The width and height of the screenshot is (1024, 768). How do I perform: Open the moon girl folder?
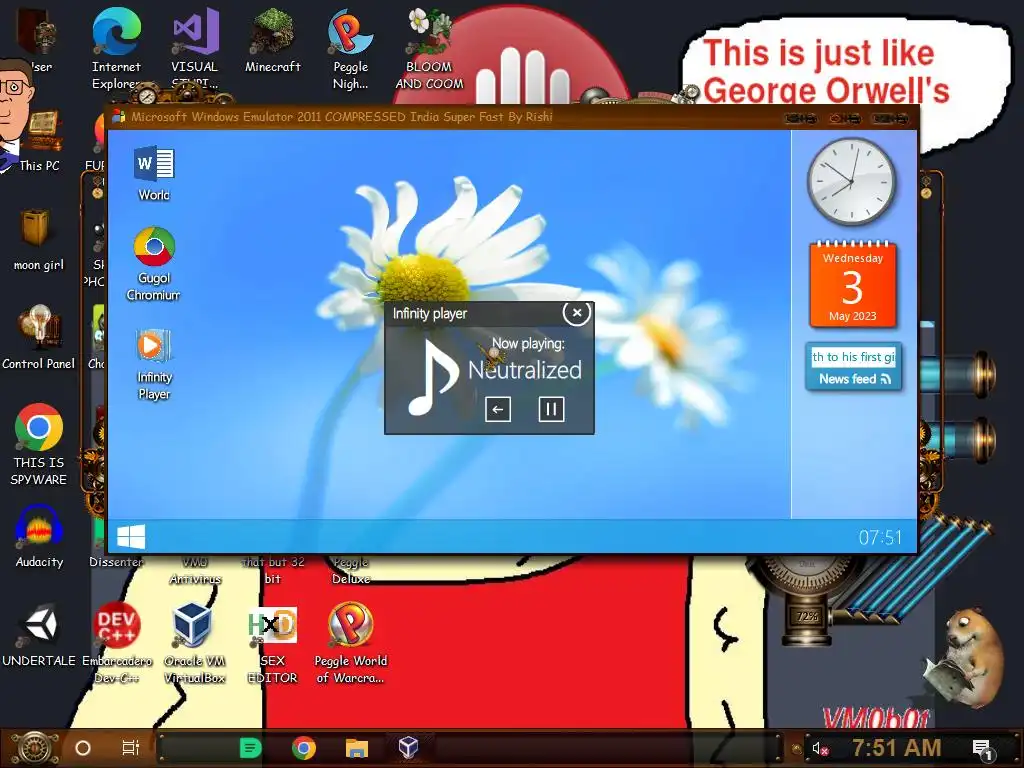pos(39,239)
